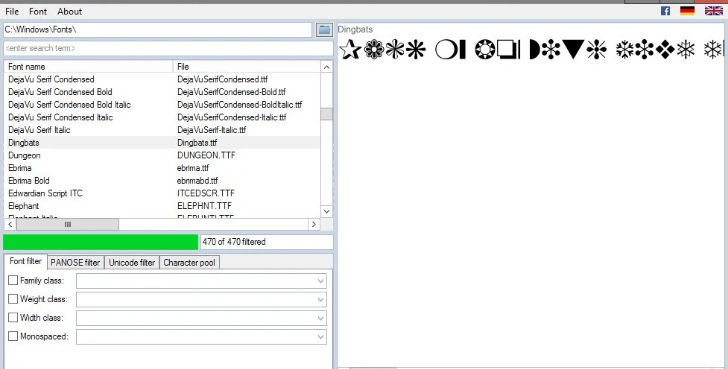Enable the Monospaced checkbox

pos(13,336)
